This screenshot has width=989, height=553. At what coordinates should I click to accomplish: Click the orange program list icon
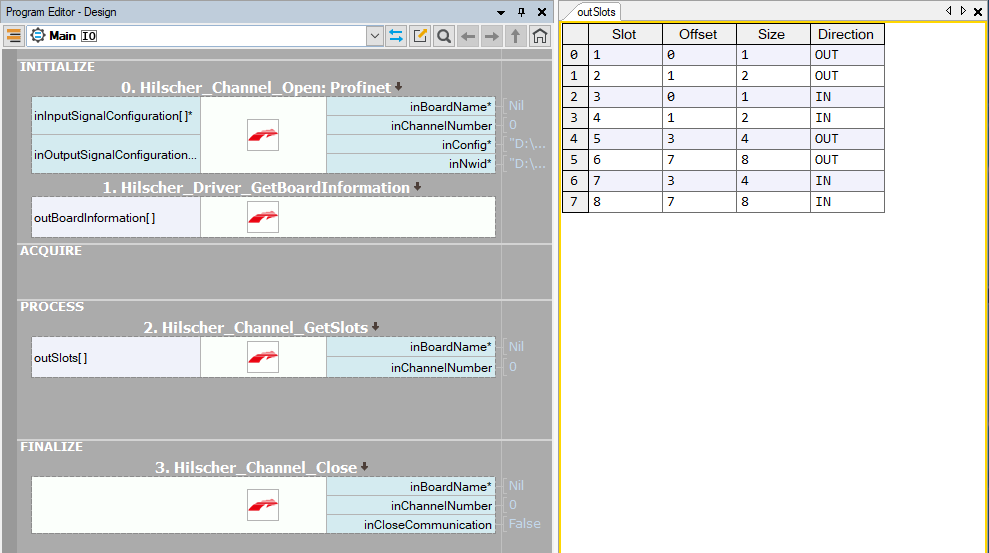point(14,36)
